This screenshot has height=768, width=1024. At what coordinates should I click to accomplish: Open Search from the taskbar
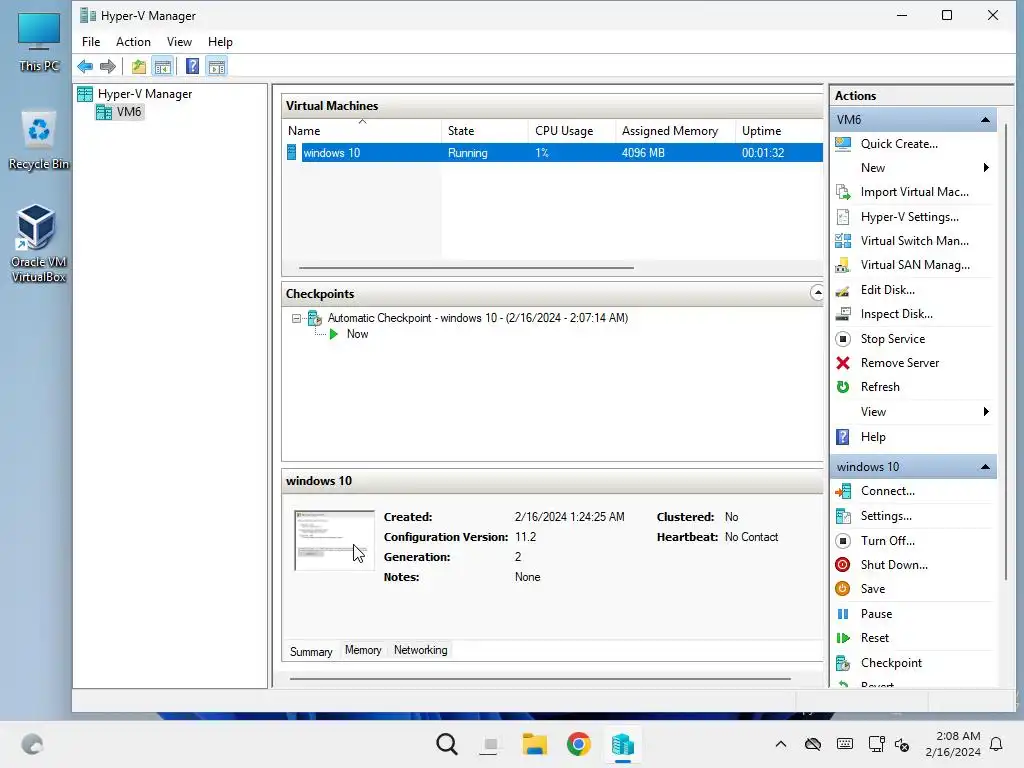click(447, 744)
